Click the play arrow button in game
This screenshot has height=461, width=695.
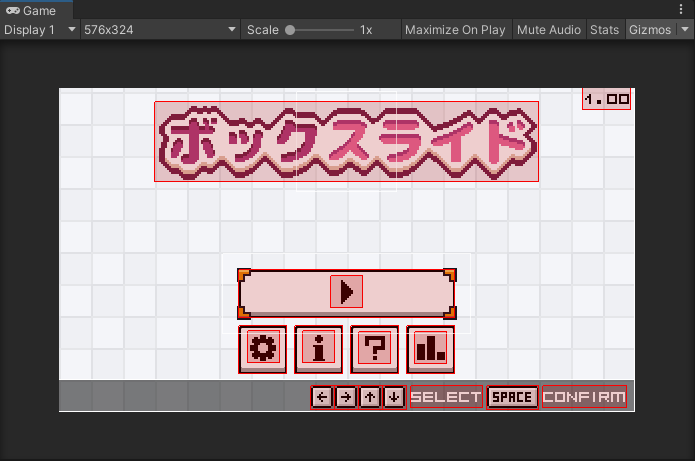(x=347, y=293)
